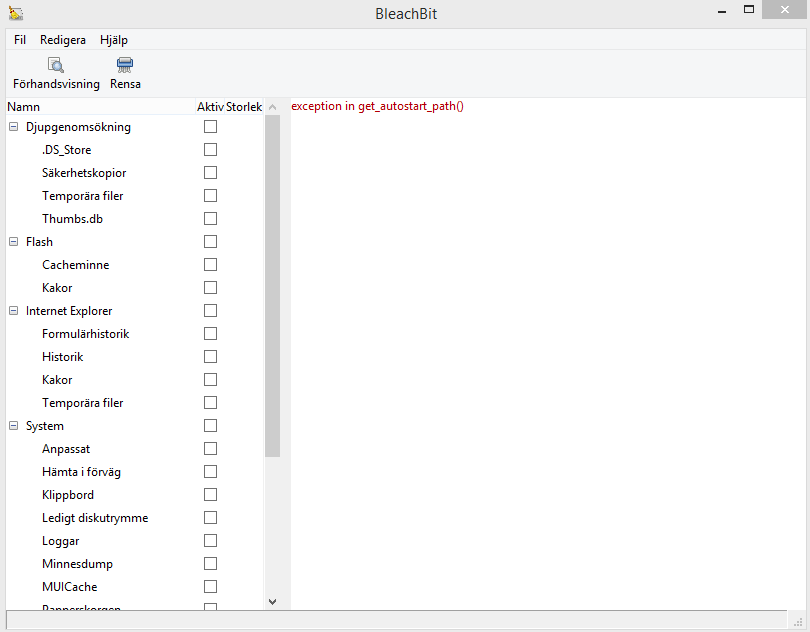The height and width of the screenshot is (632, 810).
Task: Select the Anpassat tree item
Action: pyautogui.click(x=66, y=449)
